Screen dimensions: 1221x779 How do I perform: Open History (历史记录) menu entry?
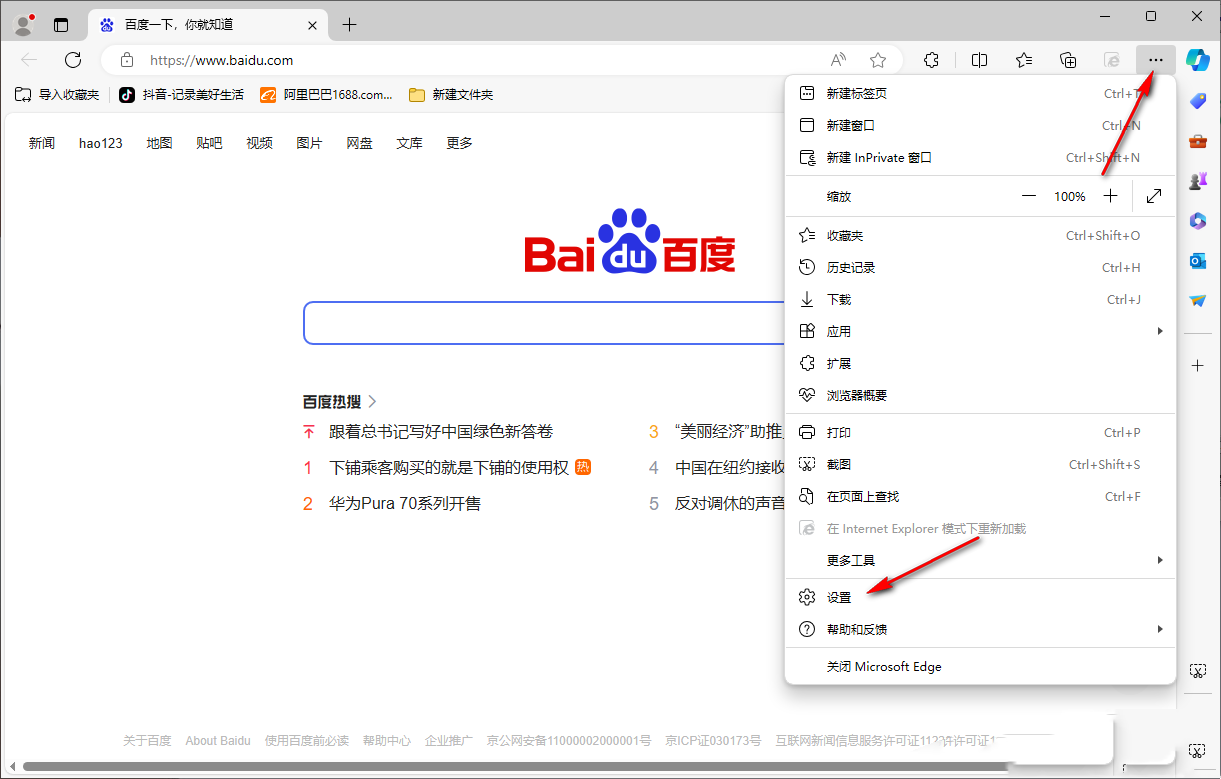pyautogui.click(x=980, y=267)
